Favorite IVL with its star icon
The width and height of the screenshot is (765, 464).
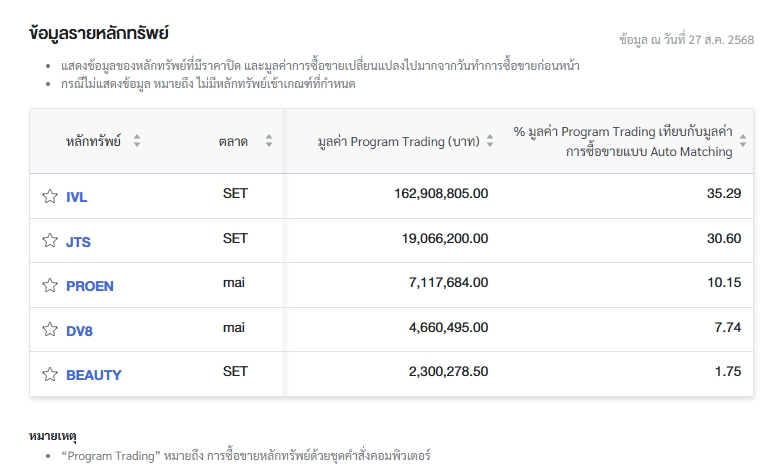point(50,196)
